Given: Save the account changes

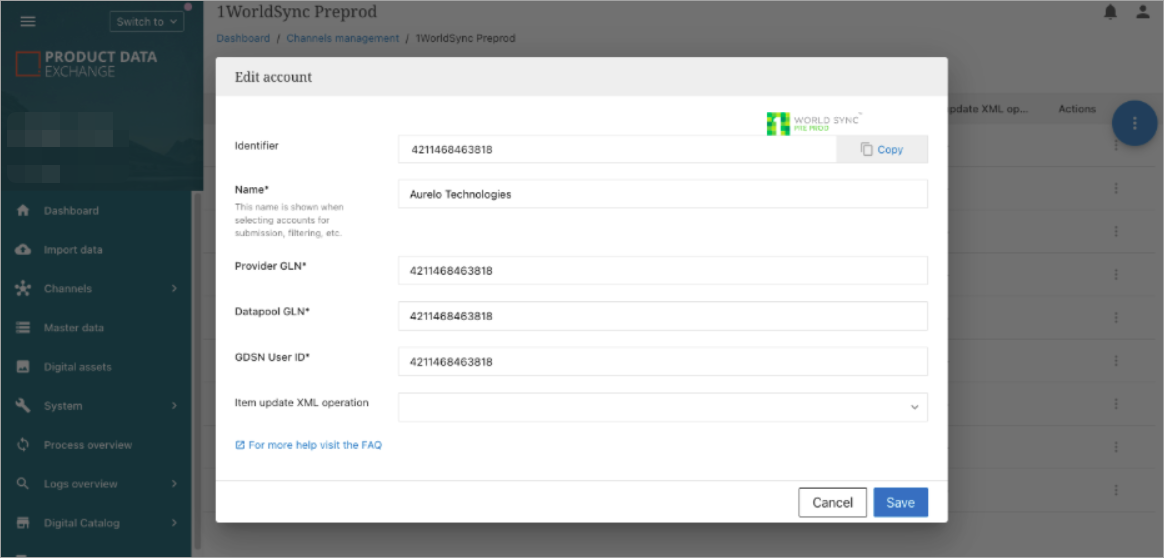Looking at the screenshot, I should coord(900,503).
